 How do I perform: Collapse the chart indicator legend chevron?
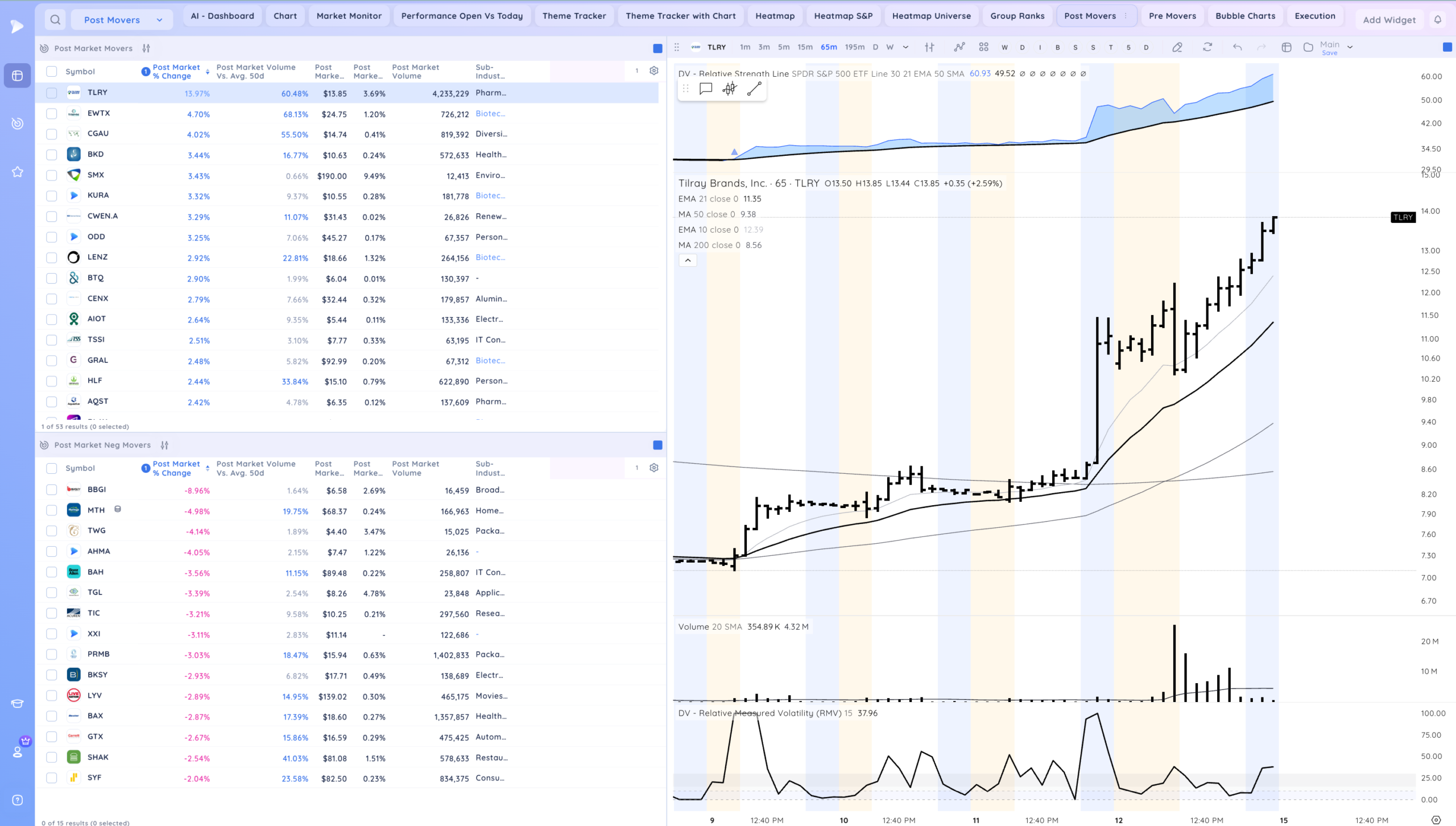688,260
